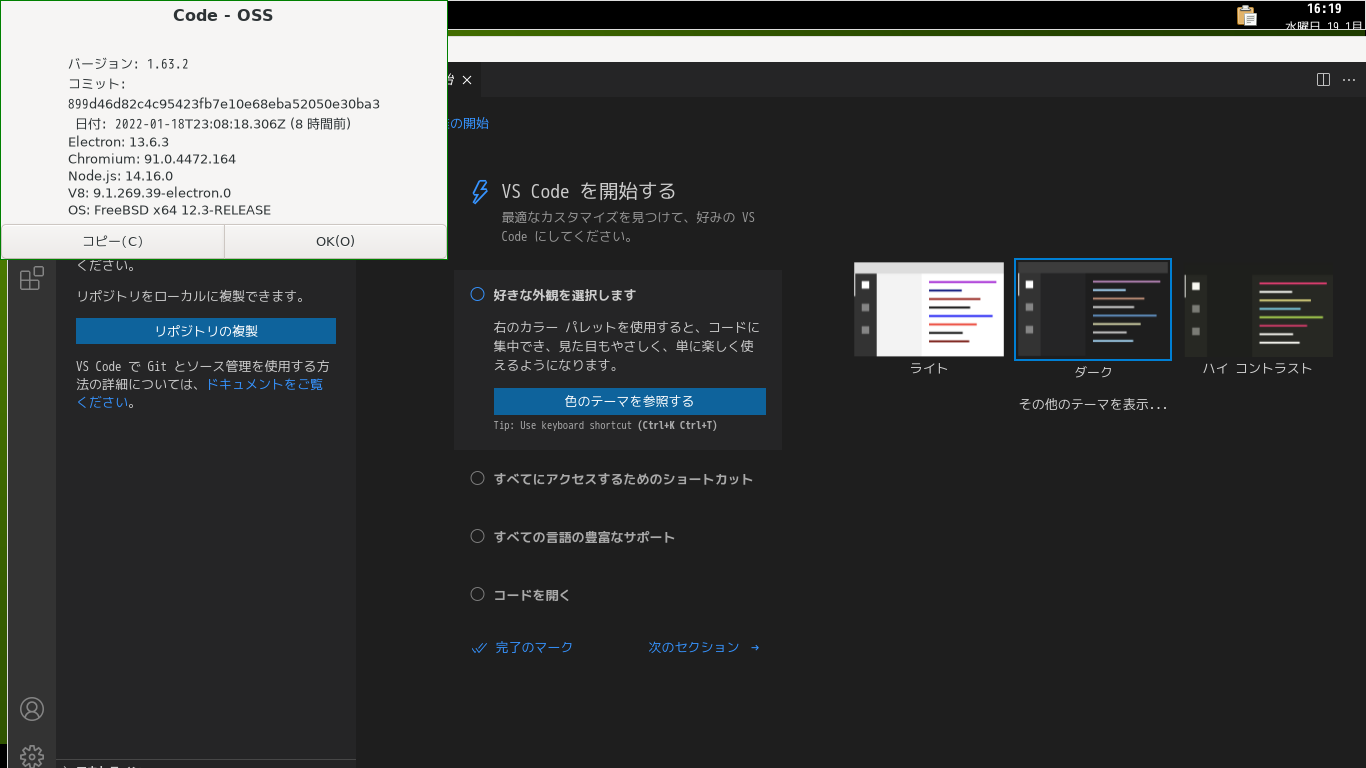Expand the すべてにアクセスするためのショートカット step
The height and width of the screenshot is (768, 1366).
coord(623,479)
